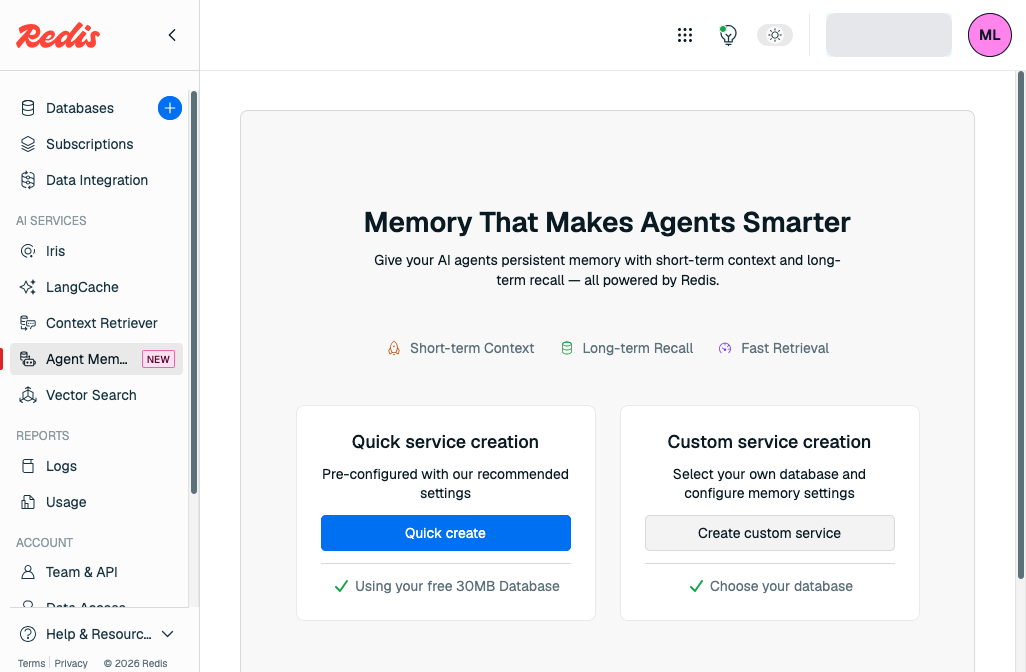Open the Privacy link
This screenshot has width=1026, height=672.
(x=71, y=663)
